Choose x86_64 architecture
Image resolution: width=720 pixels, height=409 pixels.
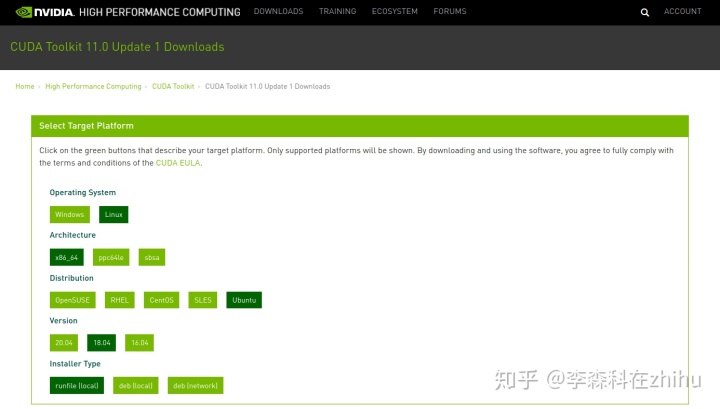click(x=67, y=257)
